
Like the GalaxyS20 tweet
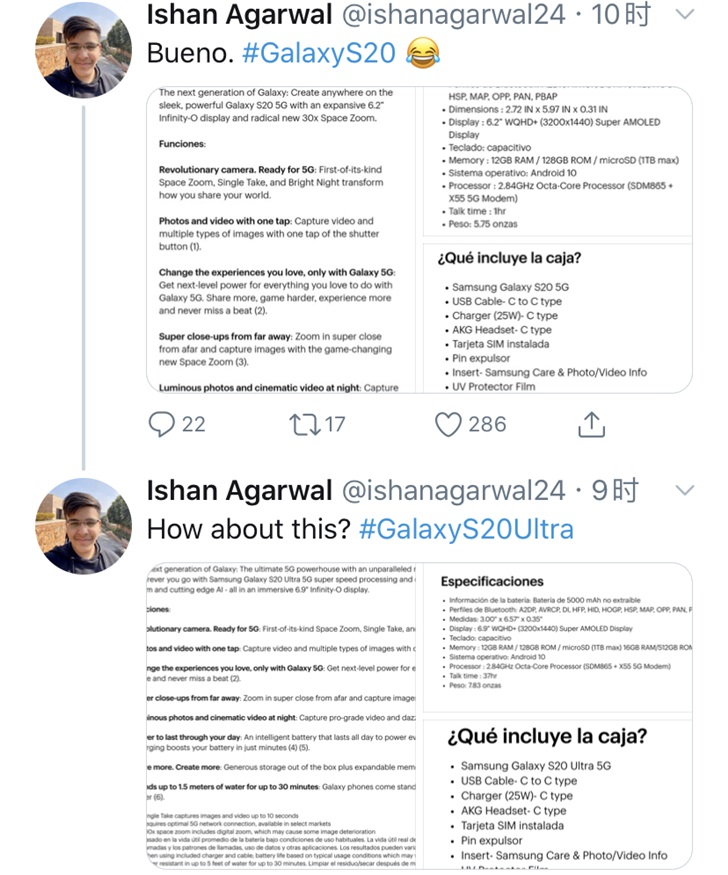448,424
